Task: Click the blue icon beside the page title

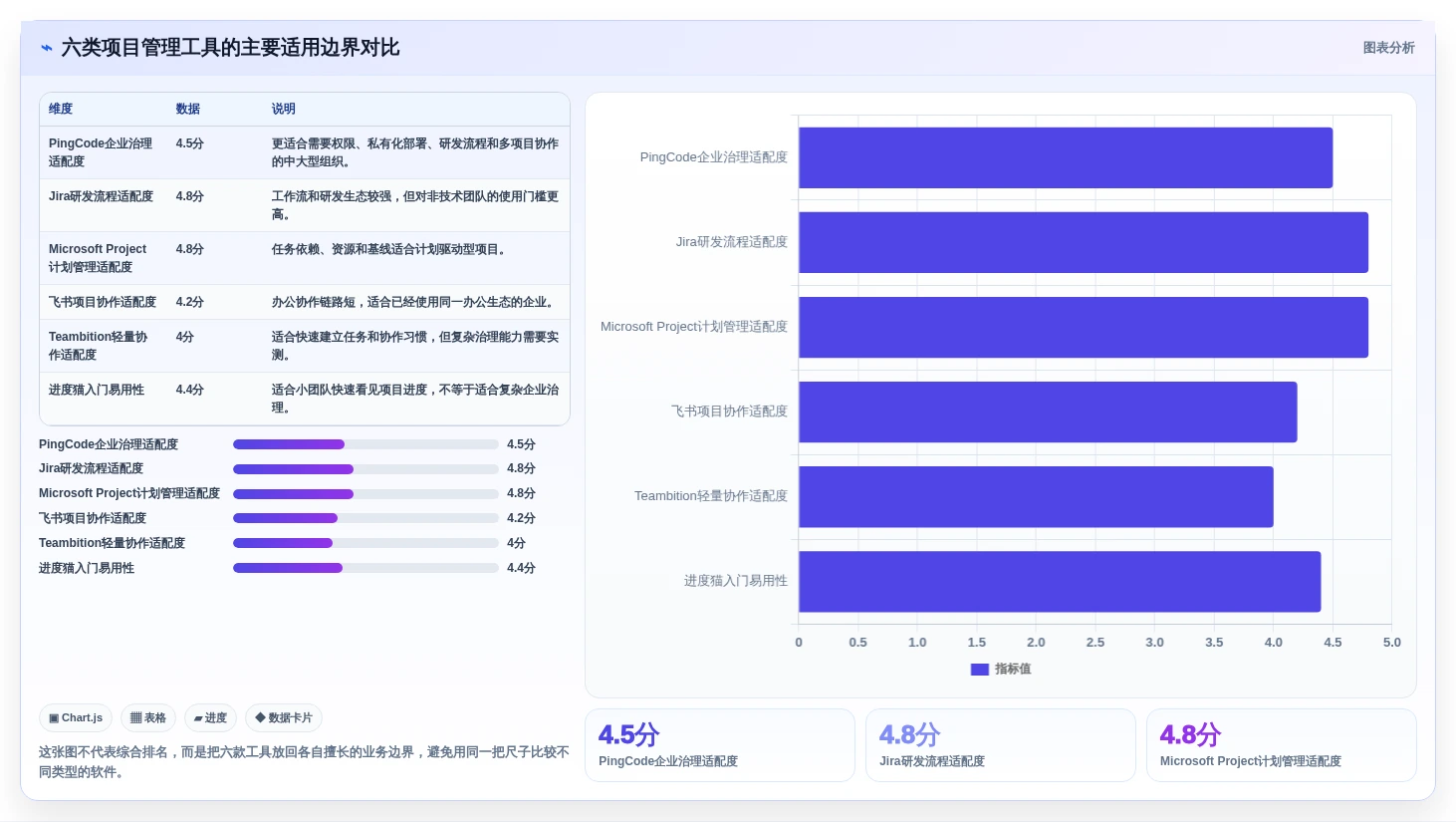Action: coord(46,48)
